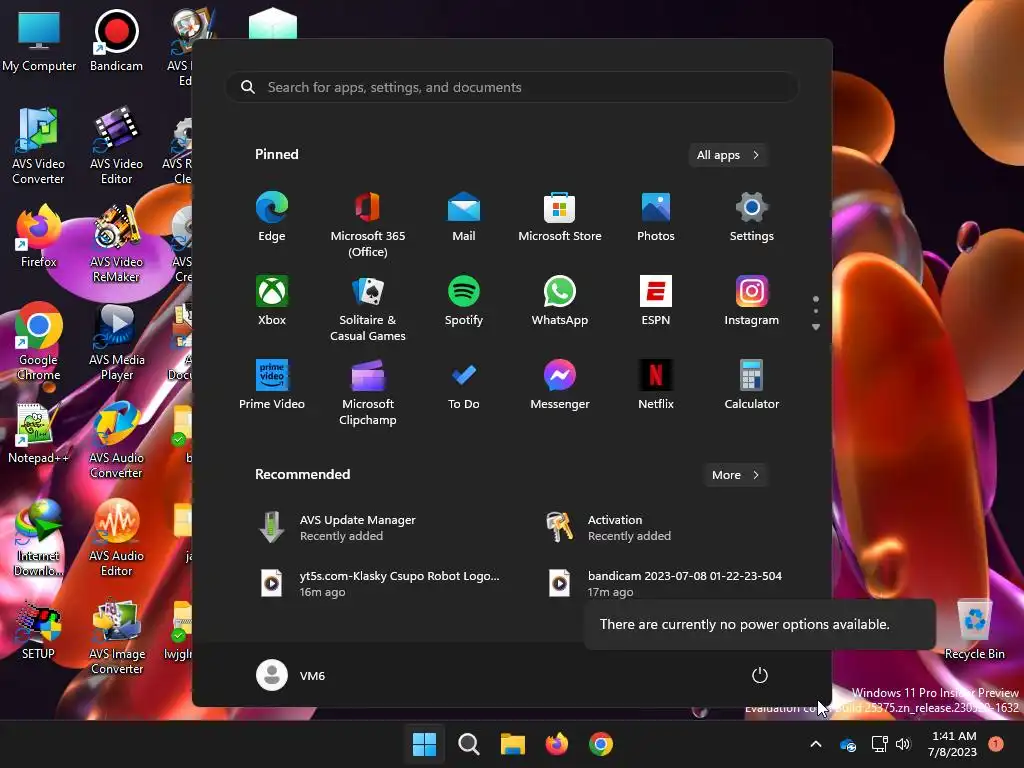The height and width of the screenshot is (768, 1024).
Task: Click the More button under Recommended
Action: point(736,475)
